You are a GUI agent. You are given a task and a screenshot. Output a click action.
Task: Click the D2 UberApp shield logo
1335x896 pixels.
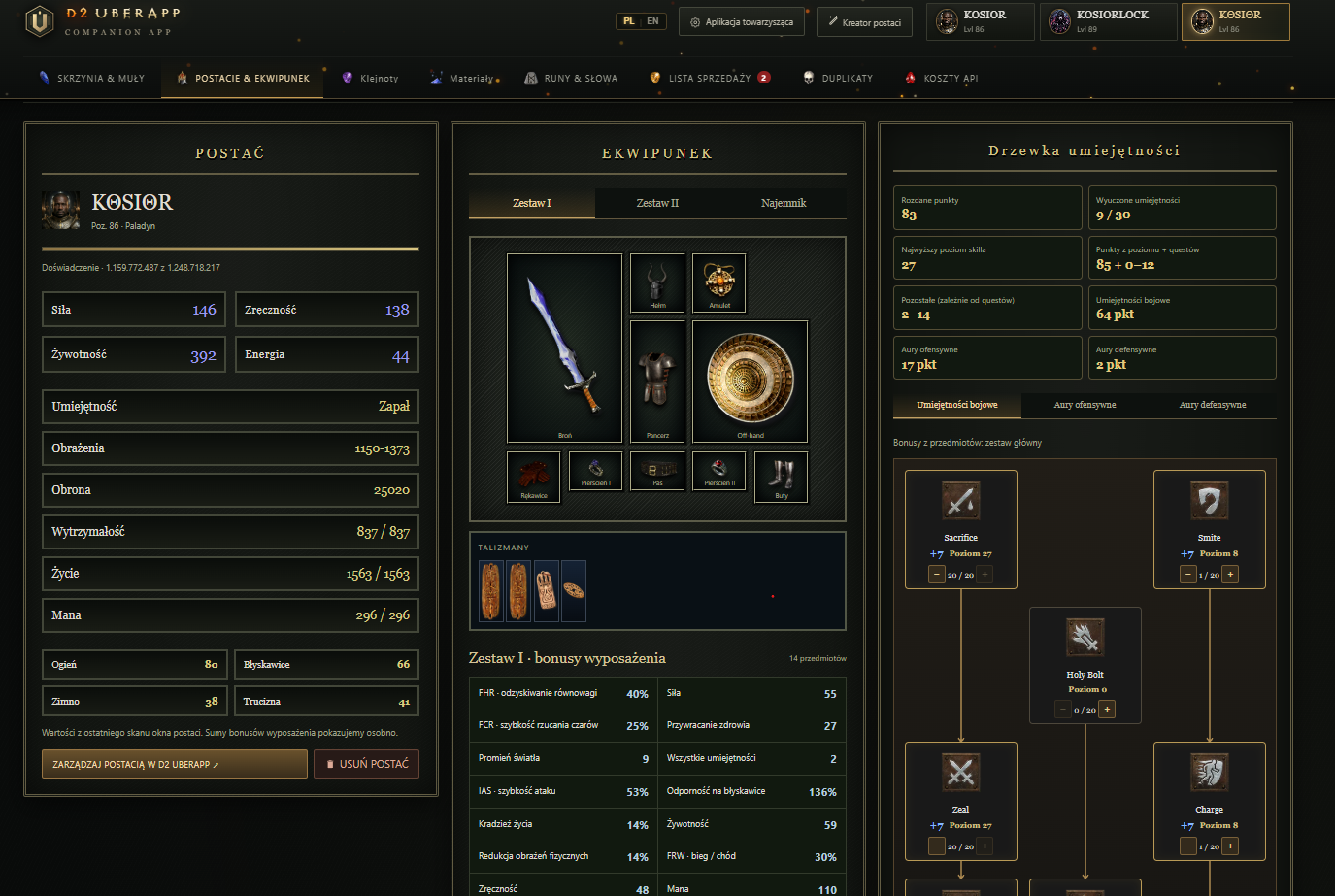pyautogui.click(x=39, y=20)
